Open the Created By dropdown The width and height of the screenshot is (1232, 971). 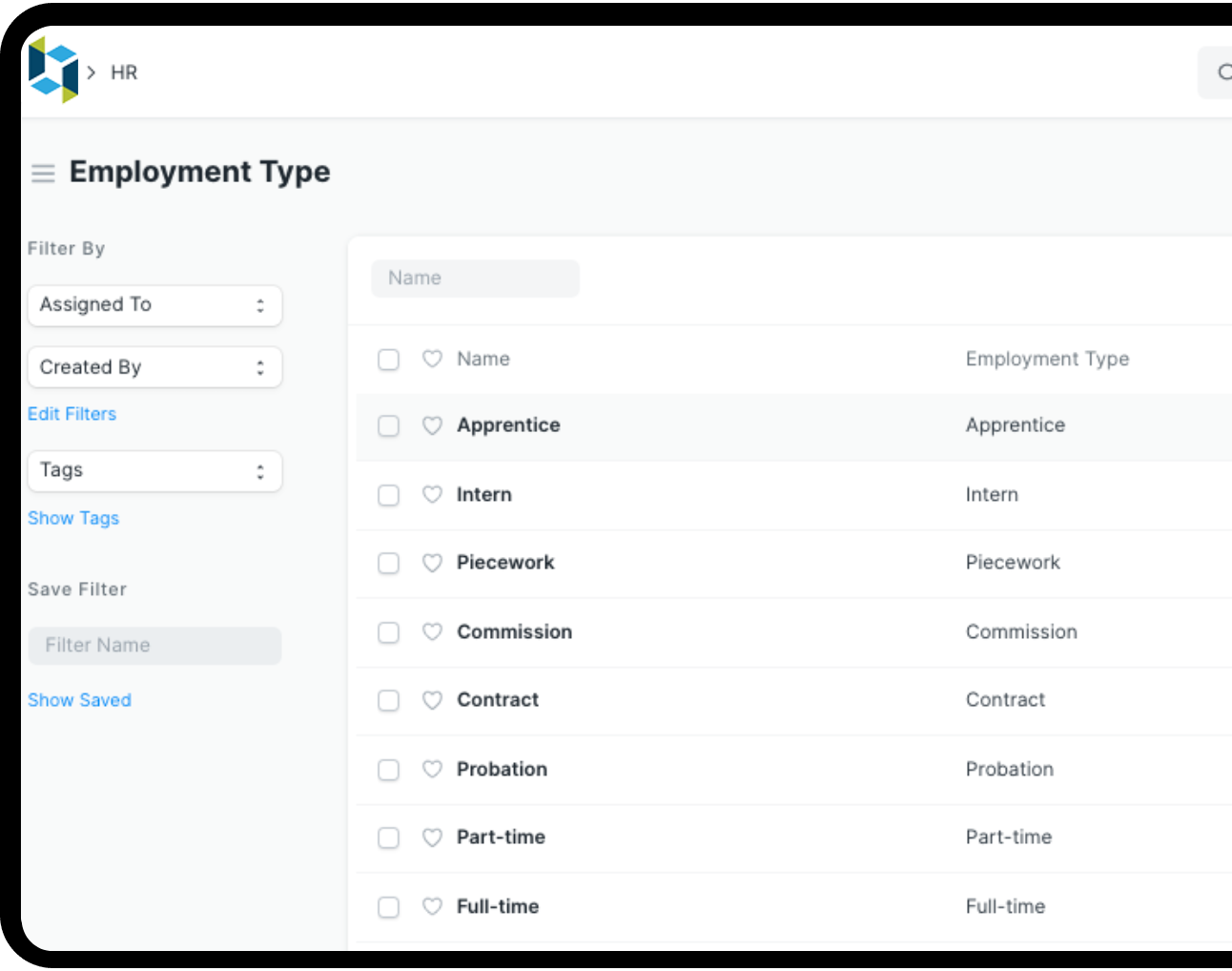154,367
